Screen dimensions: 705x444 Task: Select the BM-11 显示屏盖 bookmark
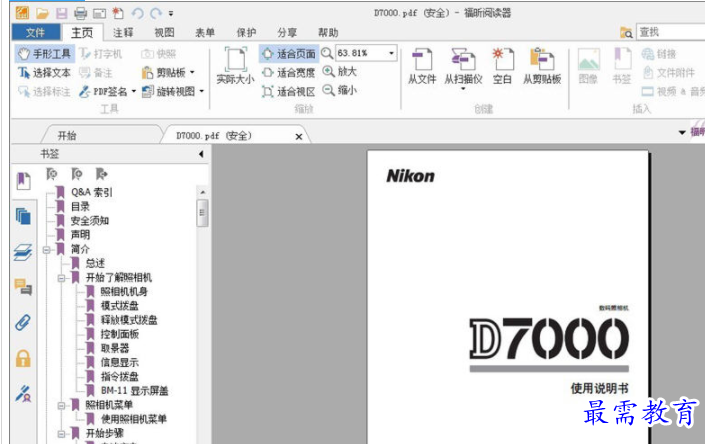pos(134,391)
